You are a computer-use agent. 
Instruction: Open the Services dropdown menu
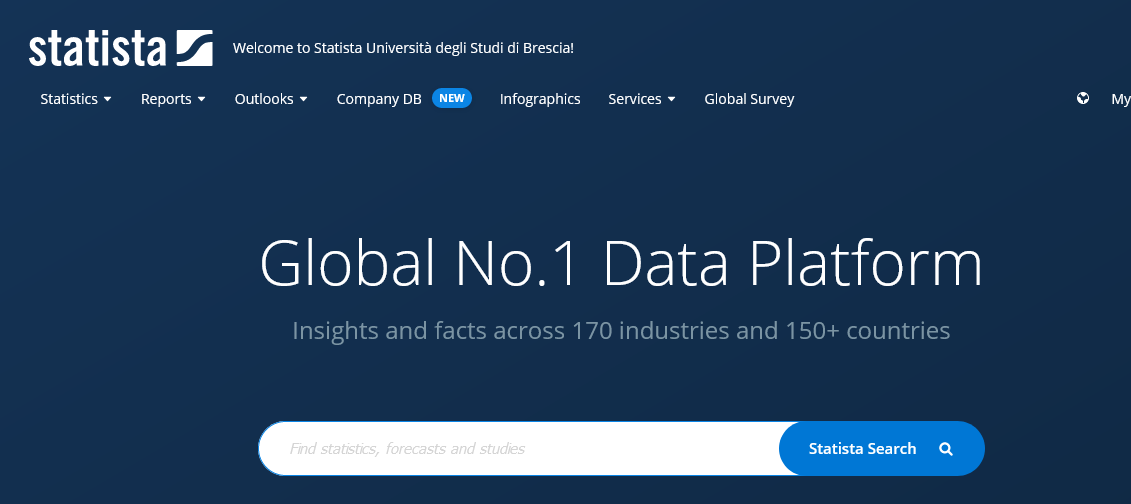pos(642,99)
